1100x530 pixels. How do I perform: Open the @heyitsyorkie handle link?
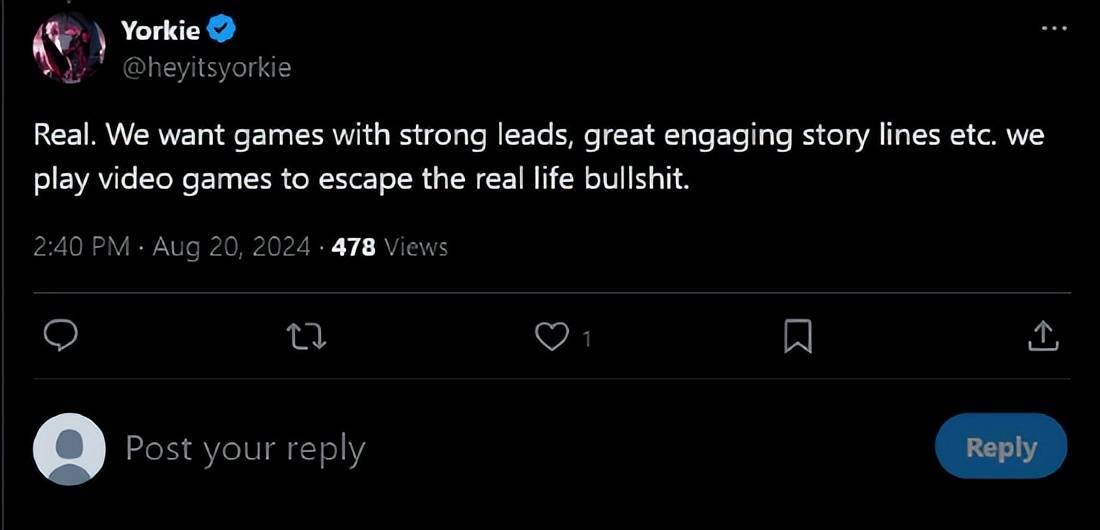pos(205,68)
